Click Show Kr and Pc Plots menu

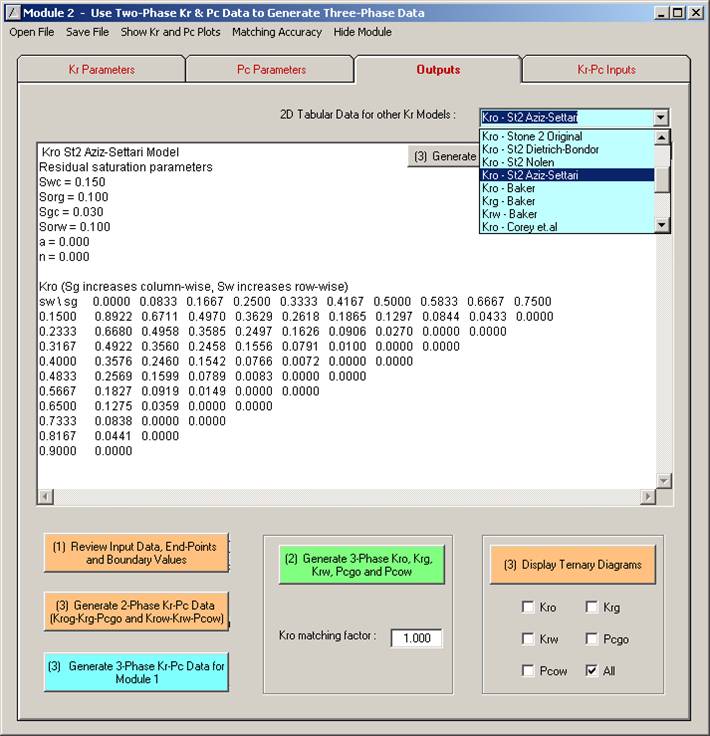coord(170,32)
